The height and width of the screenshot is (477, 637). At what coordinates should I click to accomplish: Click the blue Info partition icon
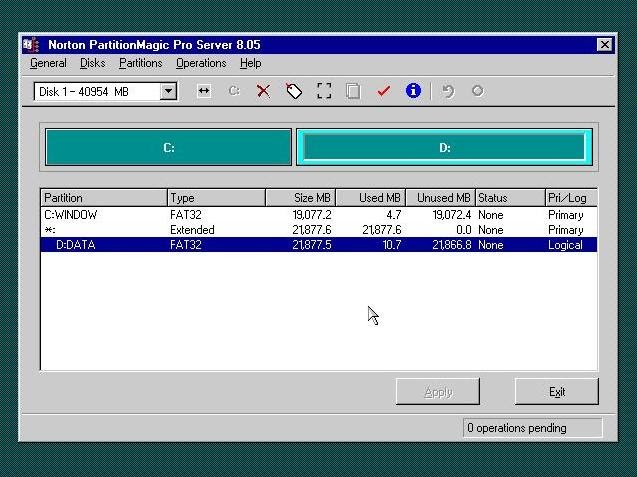pyautogui.click(x=413, y=91)
